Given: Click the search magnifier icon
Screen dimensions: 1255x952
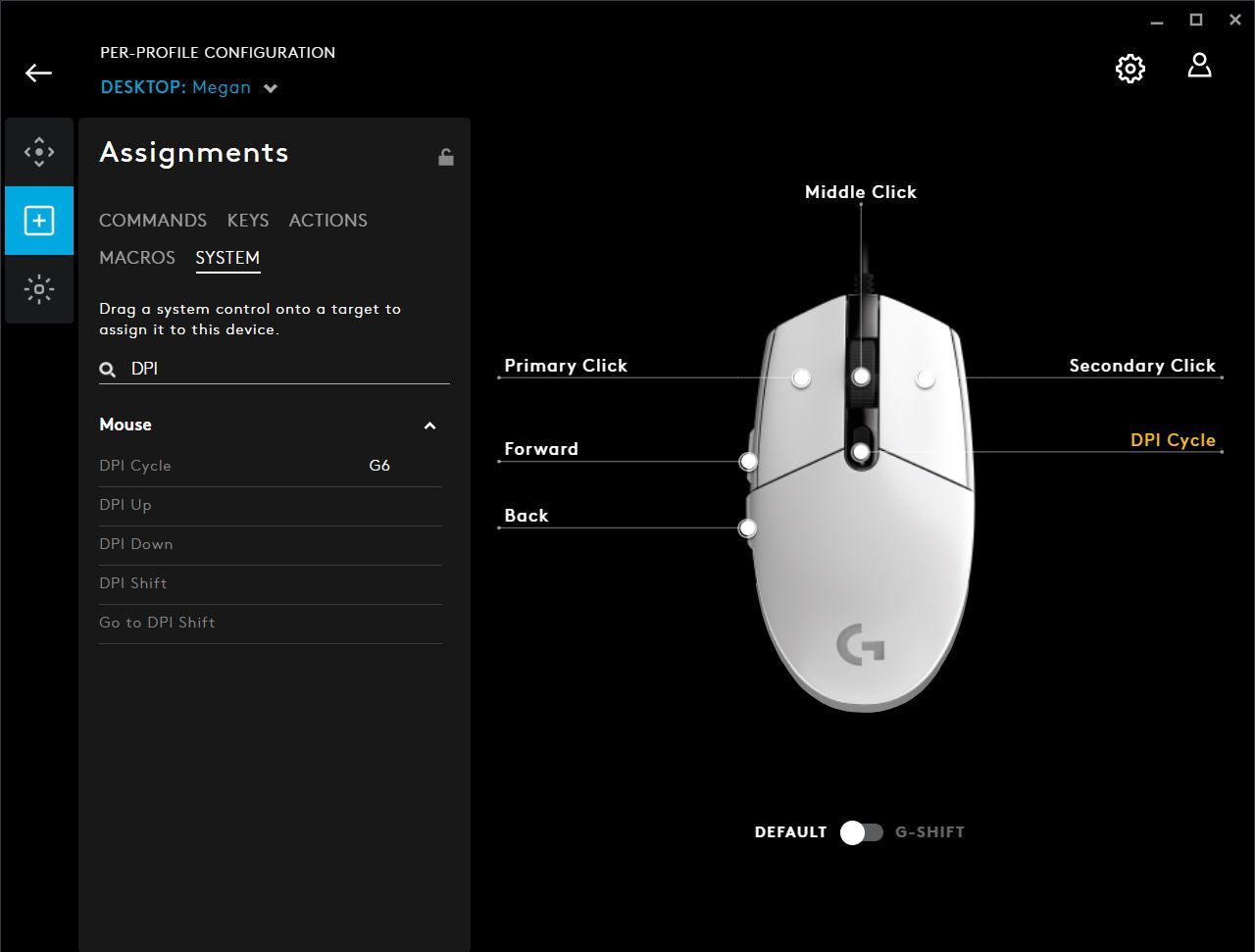Looking at the screenshot, I should 108,370.
